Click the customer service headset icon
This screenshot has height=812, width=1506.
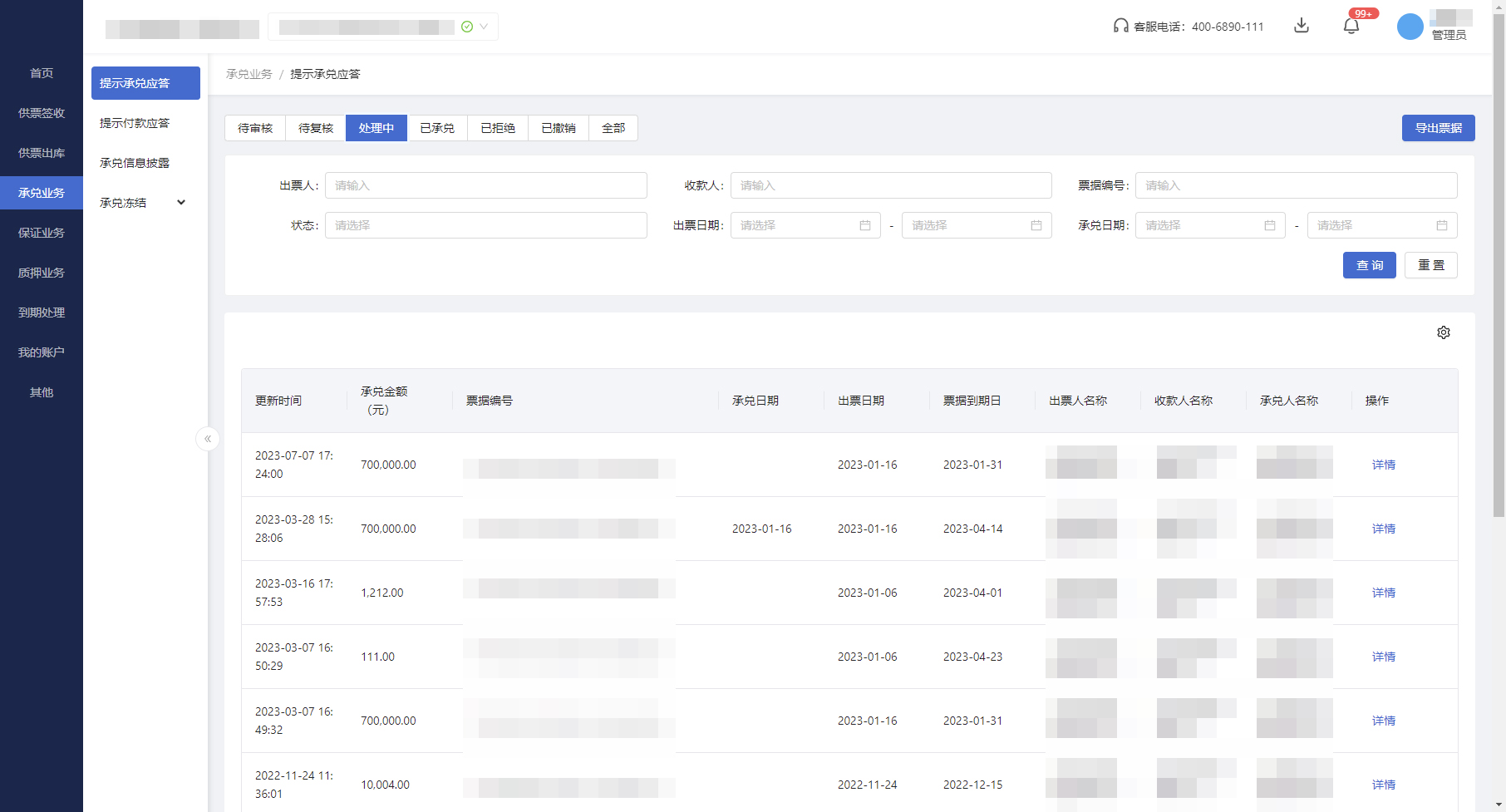click(1120, 26)
